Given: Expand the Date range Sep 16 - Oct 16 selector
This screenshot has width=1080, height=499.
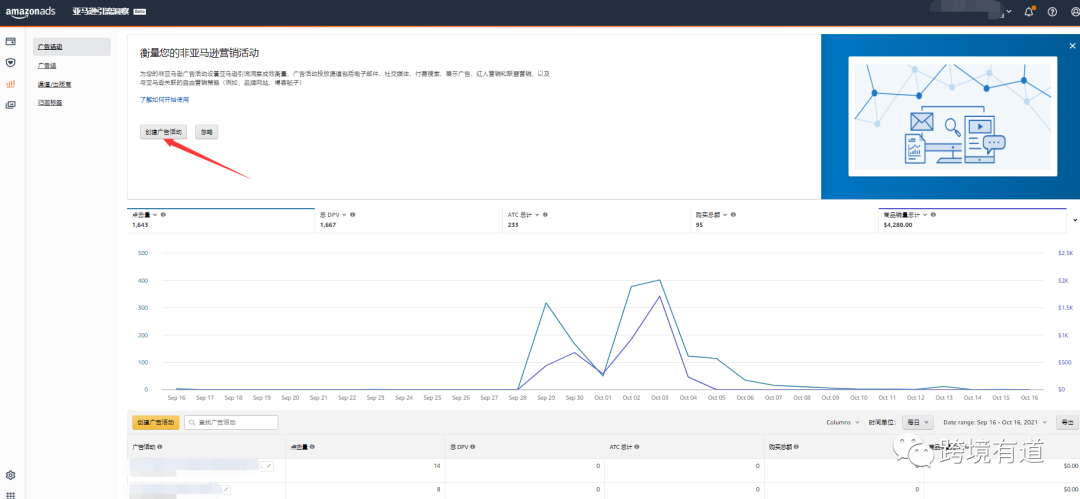Looking at the screenshot, I should [995, 422].
